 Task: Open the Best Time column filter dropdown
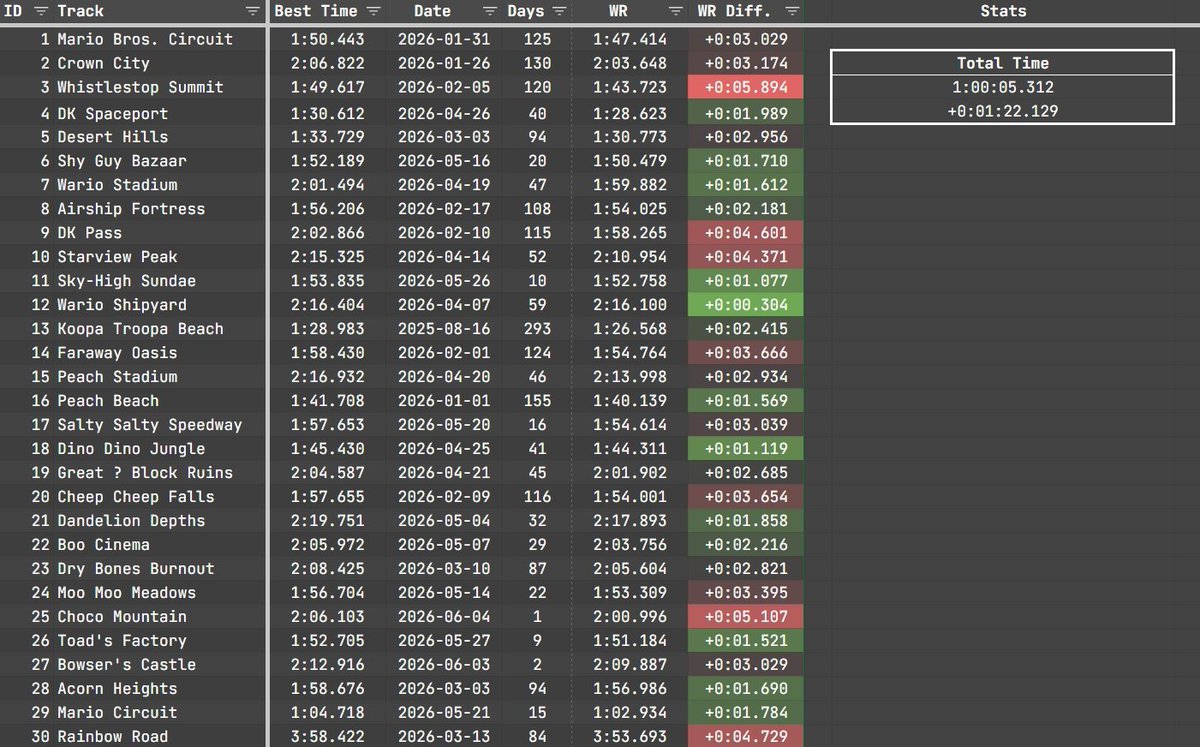pyautogui.click(x=373, y=12)
